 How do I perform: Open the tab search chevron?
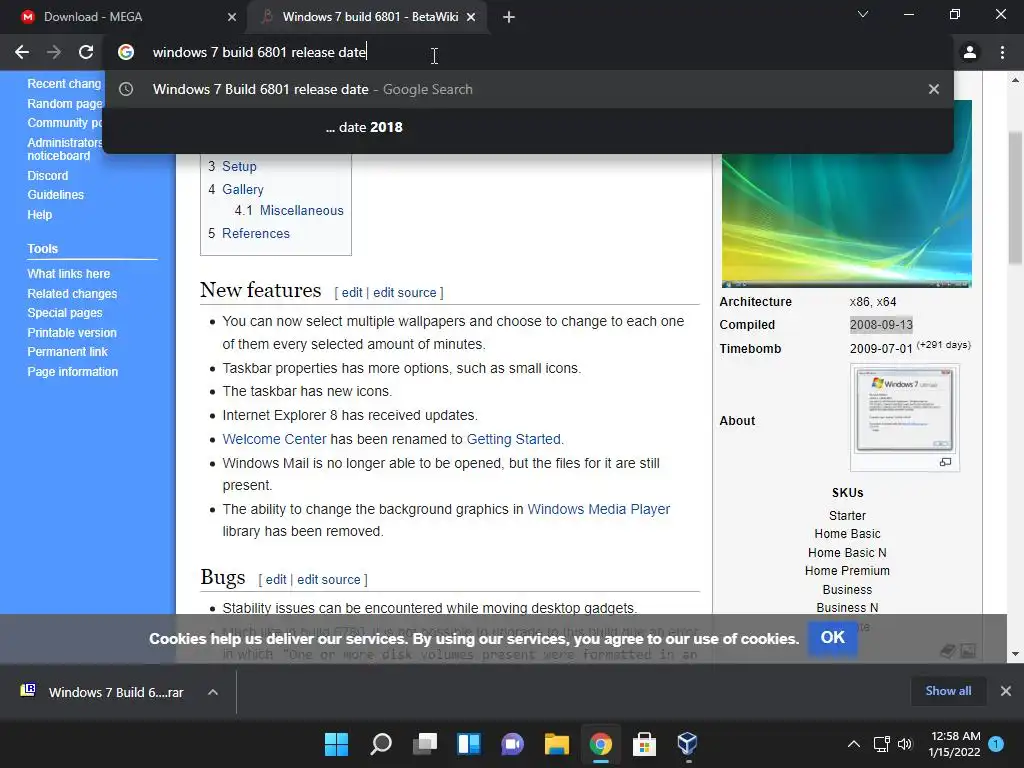[863, 14]
